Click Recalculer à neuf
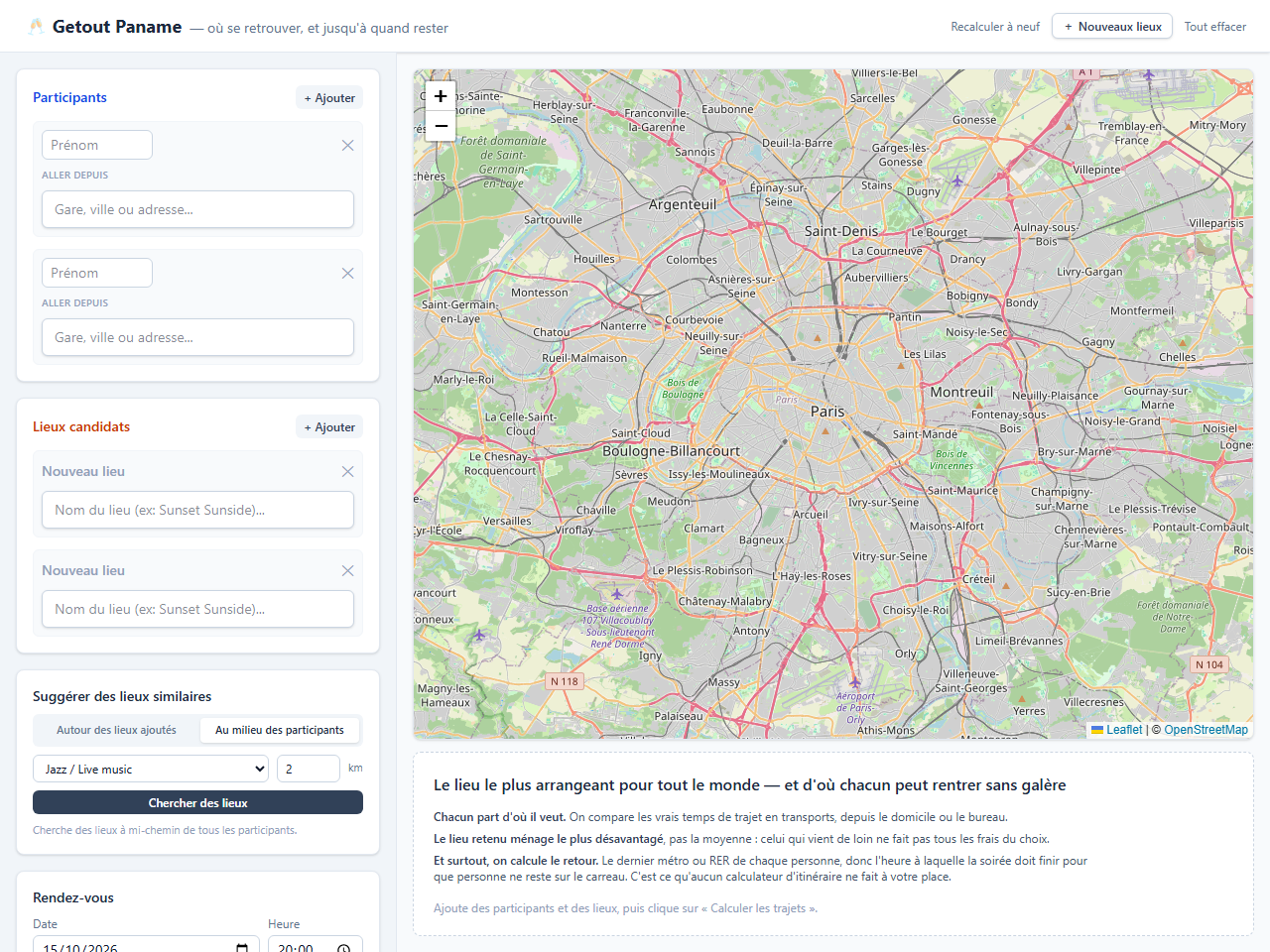Viewport: 1270px width, 952px height. [x=995, y=27]
